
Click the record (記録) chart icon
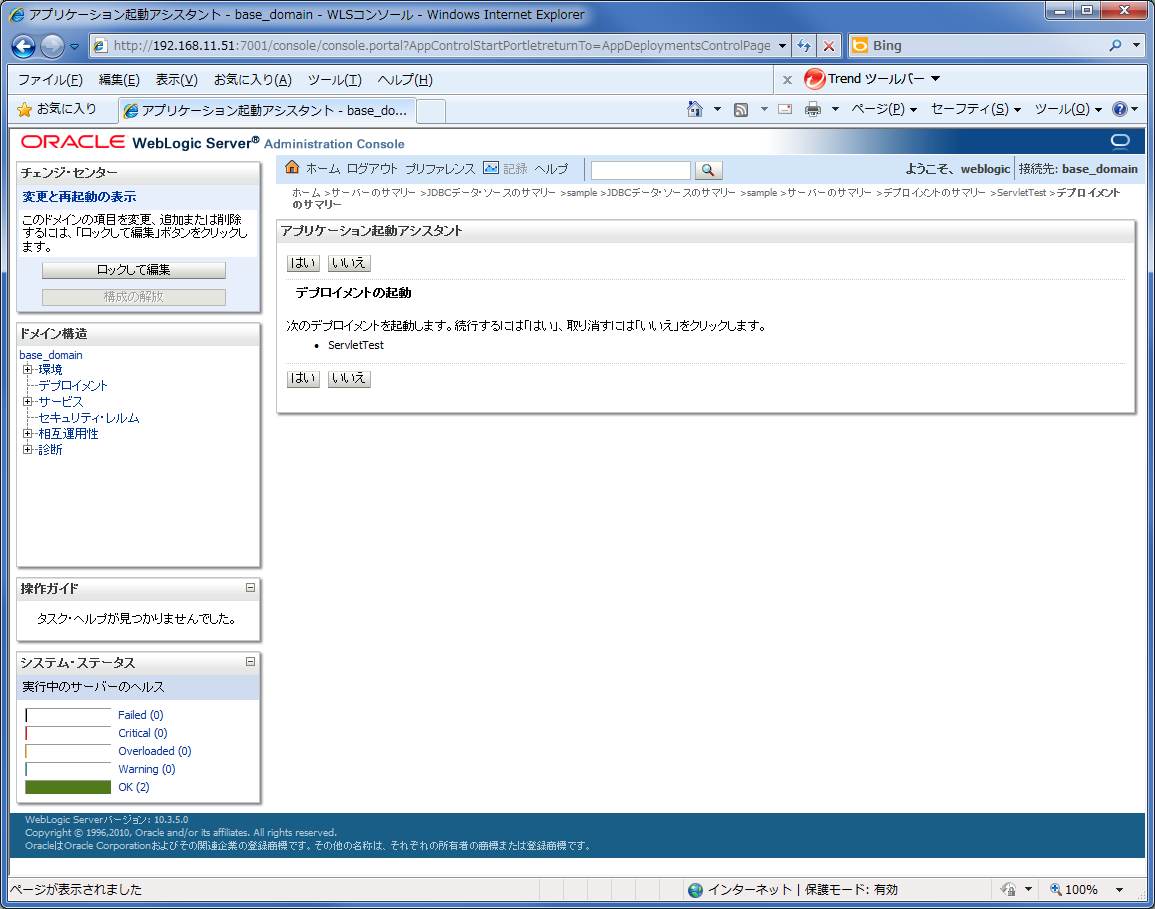(491, 168)
